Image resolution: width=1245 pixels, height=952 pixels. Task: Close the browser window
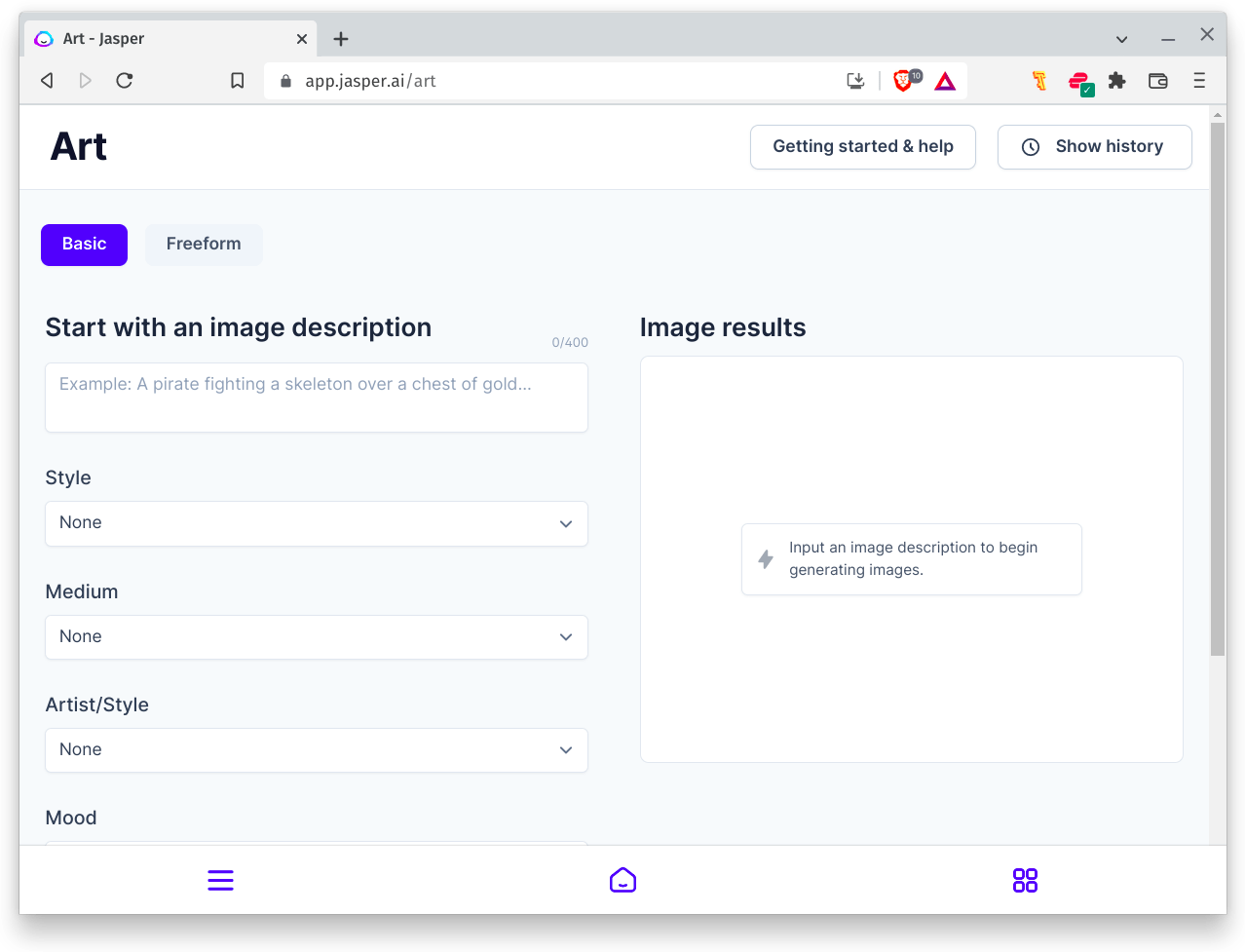[x=1207, y=35]
